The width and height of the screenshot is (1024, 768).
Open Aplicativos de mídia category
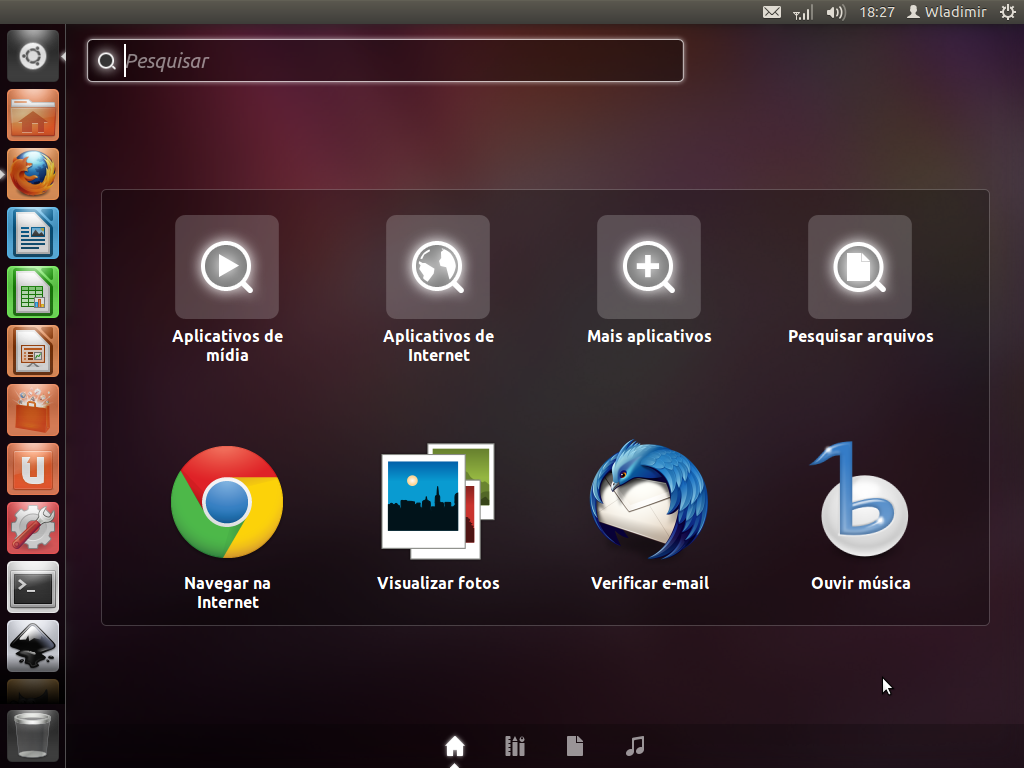tap(227, 289)
